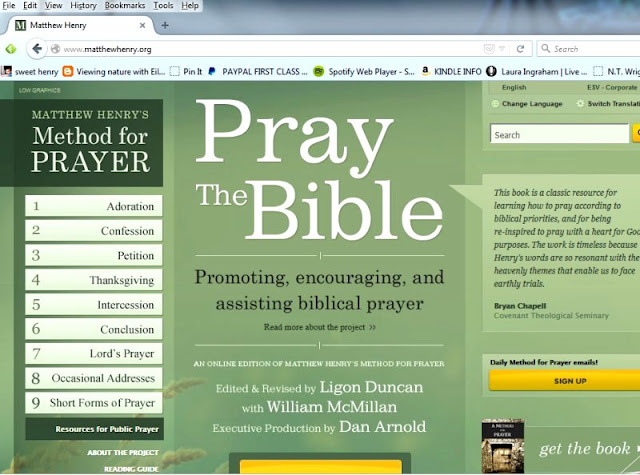Click Bryan Chapell quote attribution
640x475 pixels.
[520, 306]
